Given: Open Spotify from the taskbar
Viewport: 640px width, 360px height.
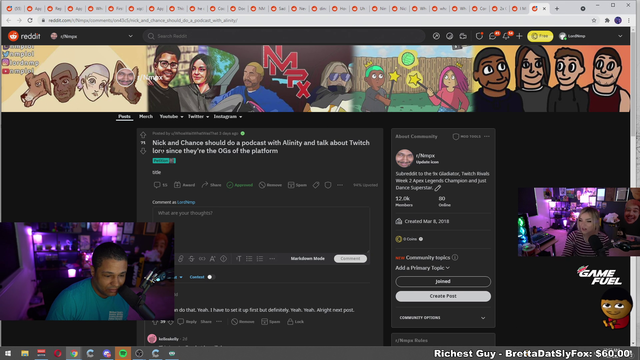Looking at the screenshot, I should coord(123,353).
